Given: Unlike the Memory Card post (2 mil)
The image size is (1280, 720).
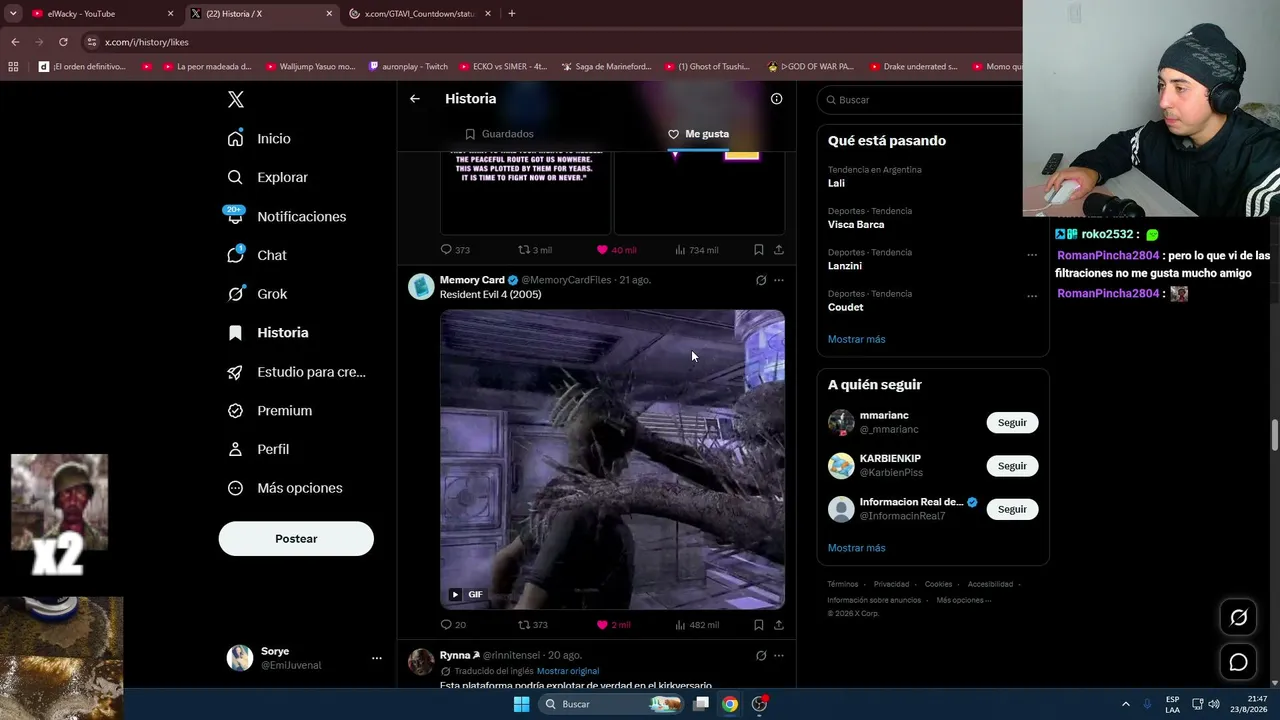Looking at the screenshot, I should (613, 625).
